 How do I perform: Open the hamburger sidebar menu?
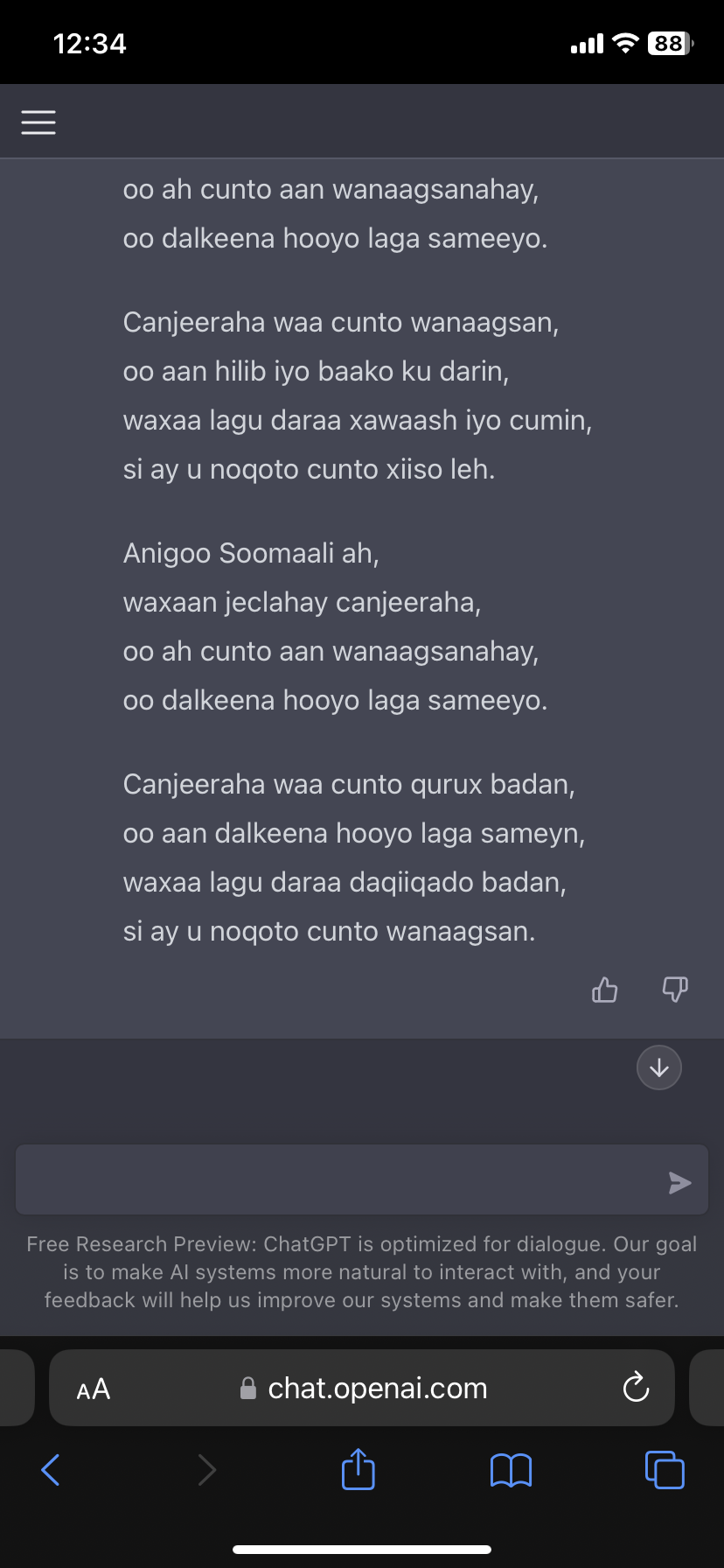click(38, 122)
